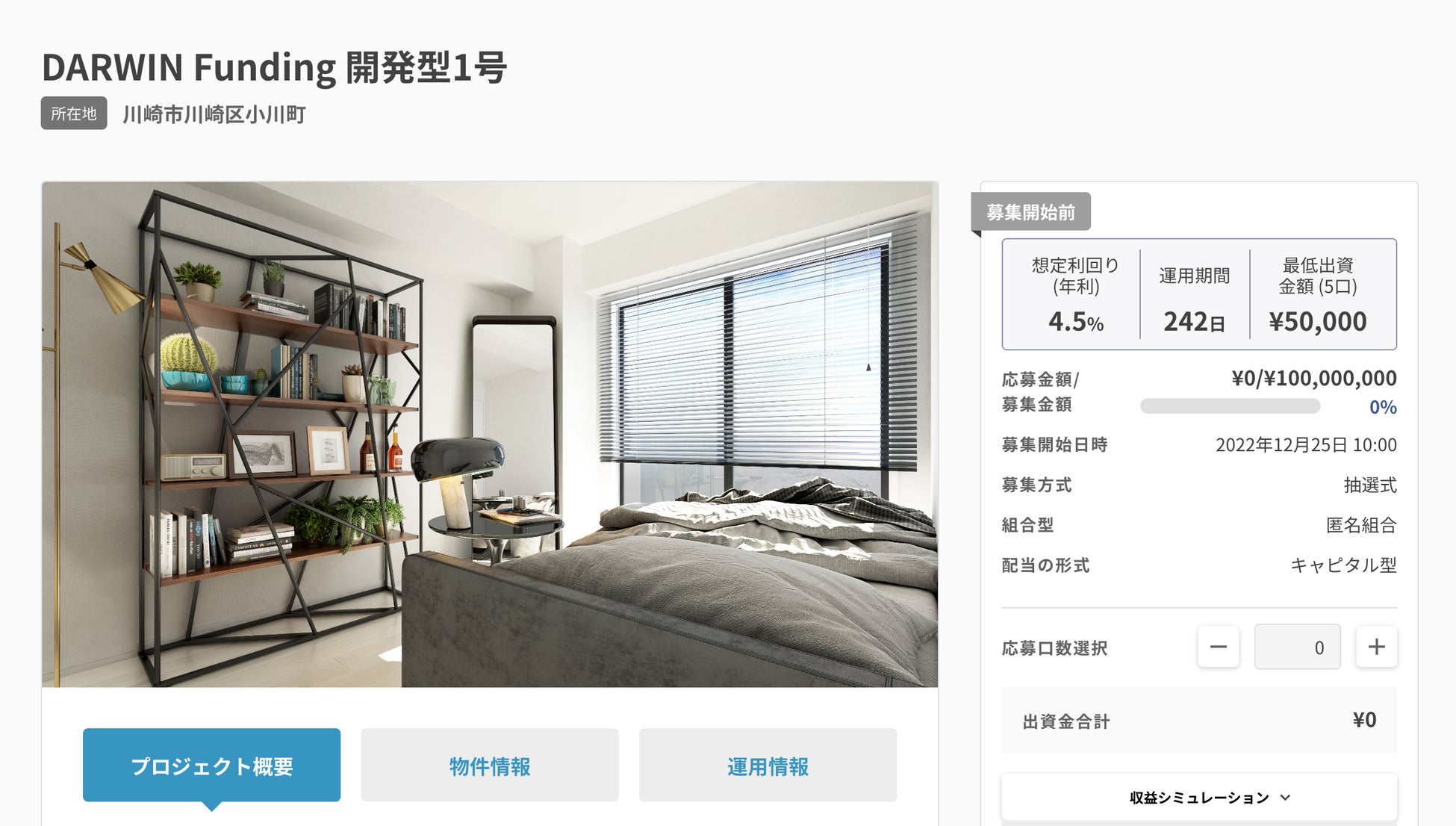Switch to the 物件情報 tab

pos(490,766)
